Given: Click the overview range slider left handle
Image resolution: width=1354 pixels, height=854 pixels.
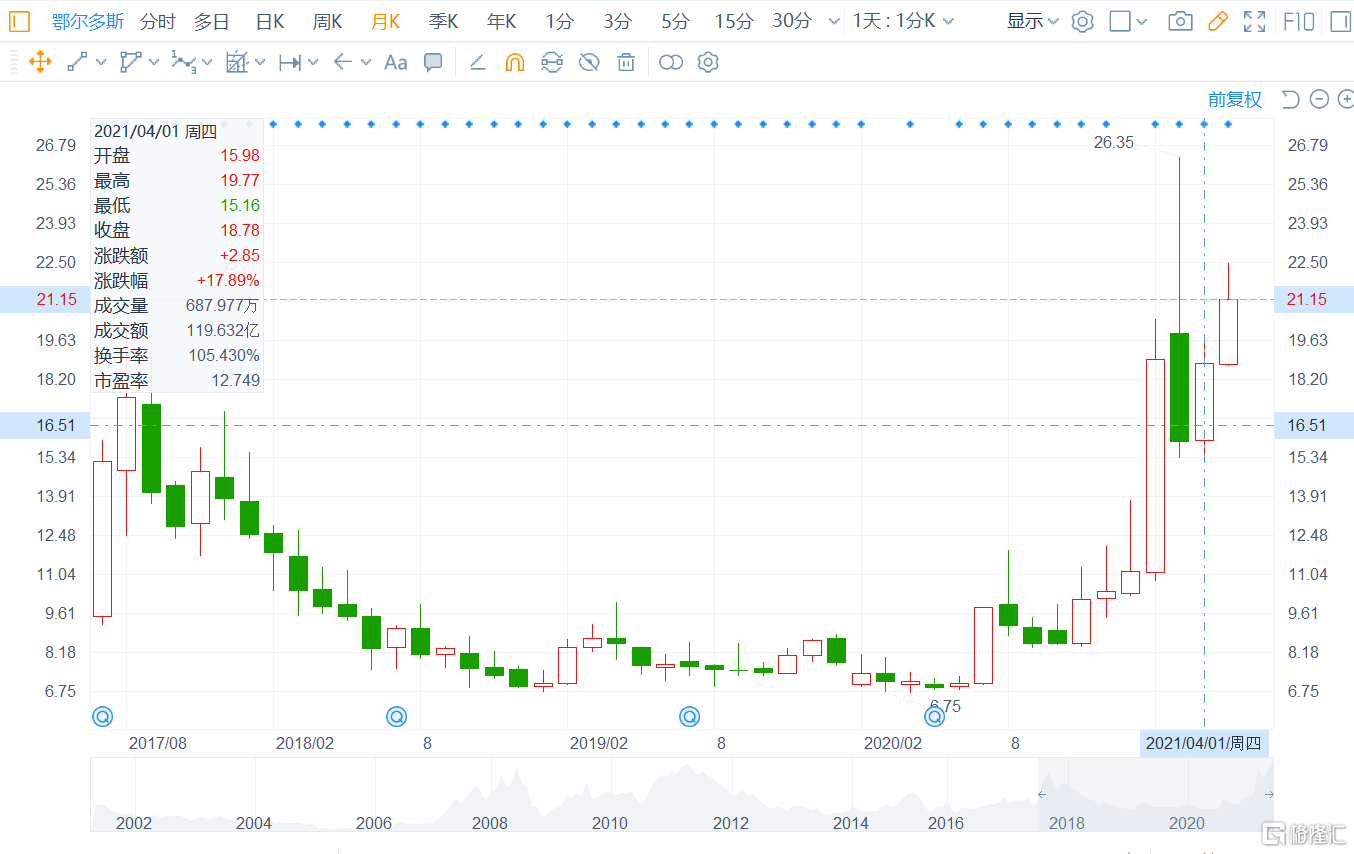Looking at the screenshot, I should 1041,794.
